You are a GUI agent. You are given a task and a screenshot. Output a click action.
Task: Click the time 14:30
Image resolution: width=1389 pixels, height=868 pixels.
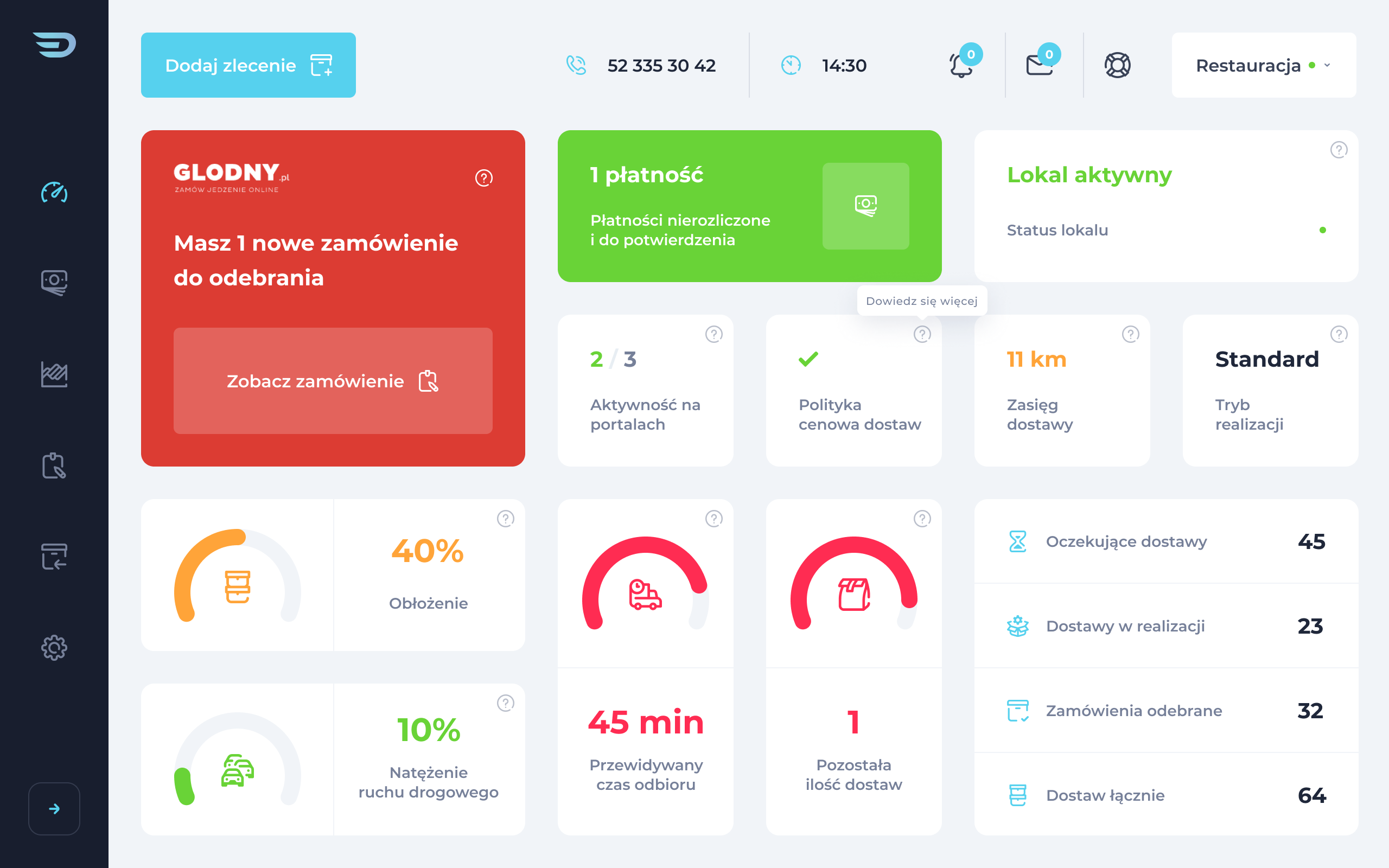pos(844,66)
